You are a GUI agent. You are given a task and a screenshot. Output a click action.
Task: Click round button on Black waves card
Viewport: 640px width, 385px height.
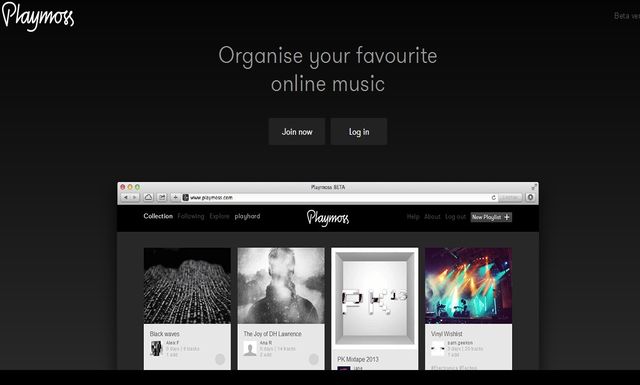(x=220, y=359)
